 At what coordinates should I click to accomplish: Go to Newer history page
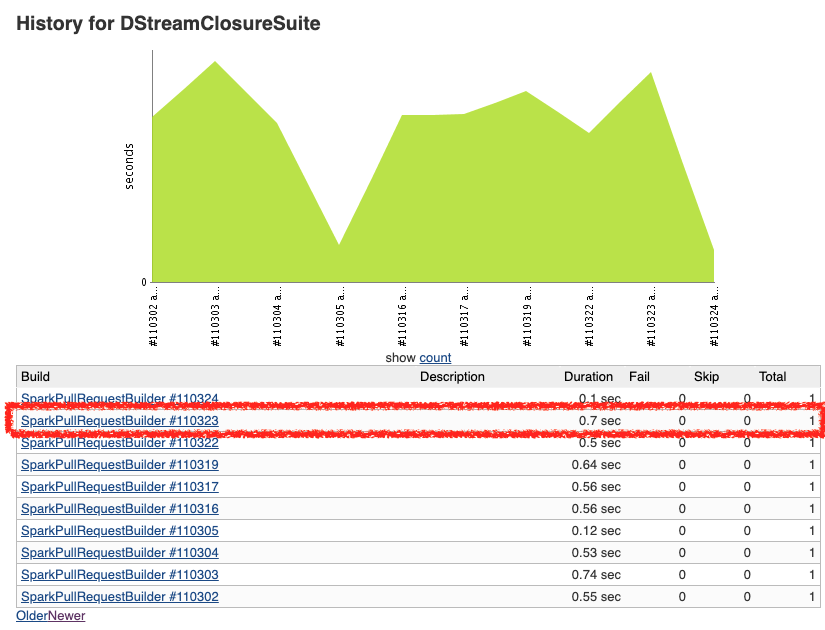pyautogui.click(x=66, y=616)
